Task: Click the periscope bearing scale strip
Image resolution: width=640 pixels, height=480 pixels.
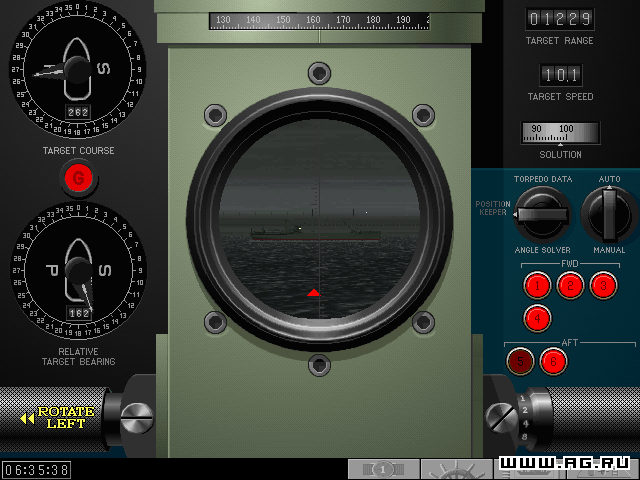Action: coord(319,20)
